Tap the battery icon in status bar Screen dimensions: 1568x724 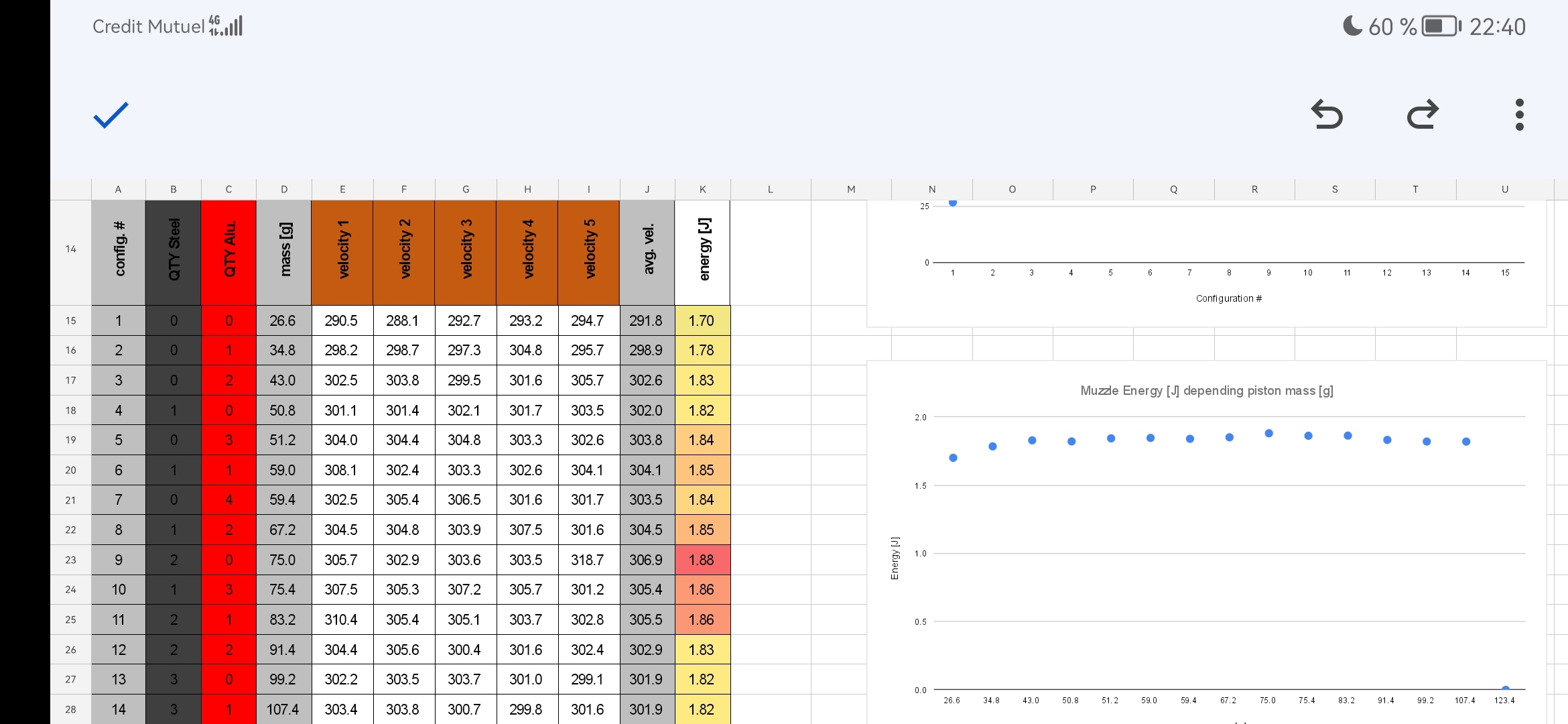tap(1441, 27)
